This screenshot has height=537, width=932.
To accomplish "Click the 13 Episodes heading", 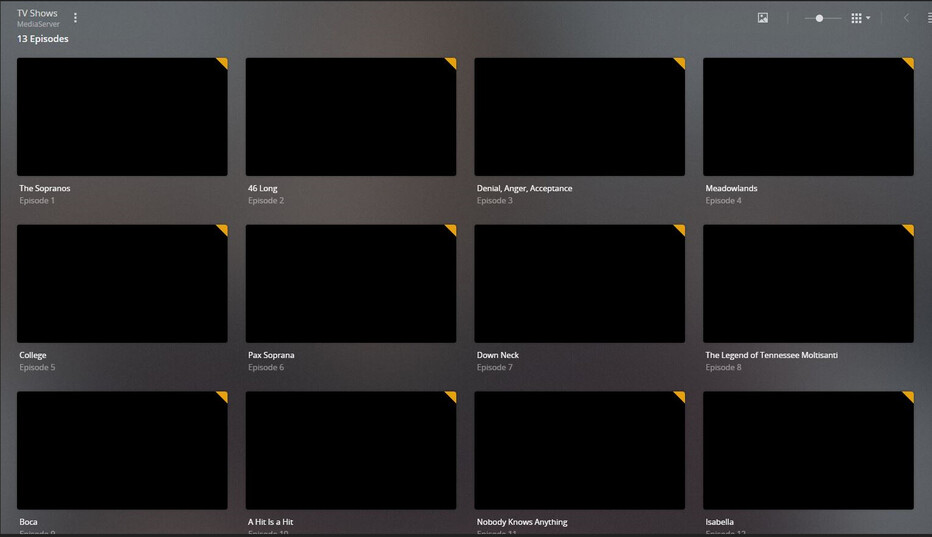I will 43,39.
